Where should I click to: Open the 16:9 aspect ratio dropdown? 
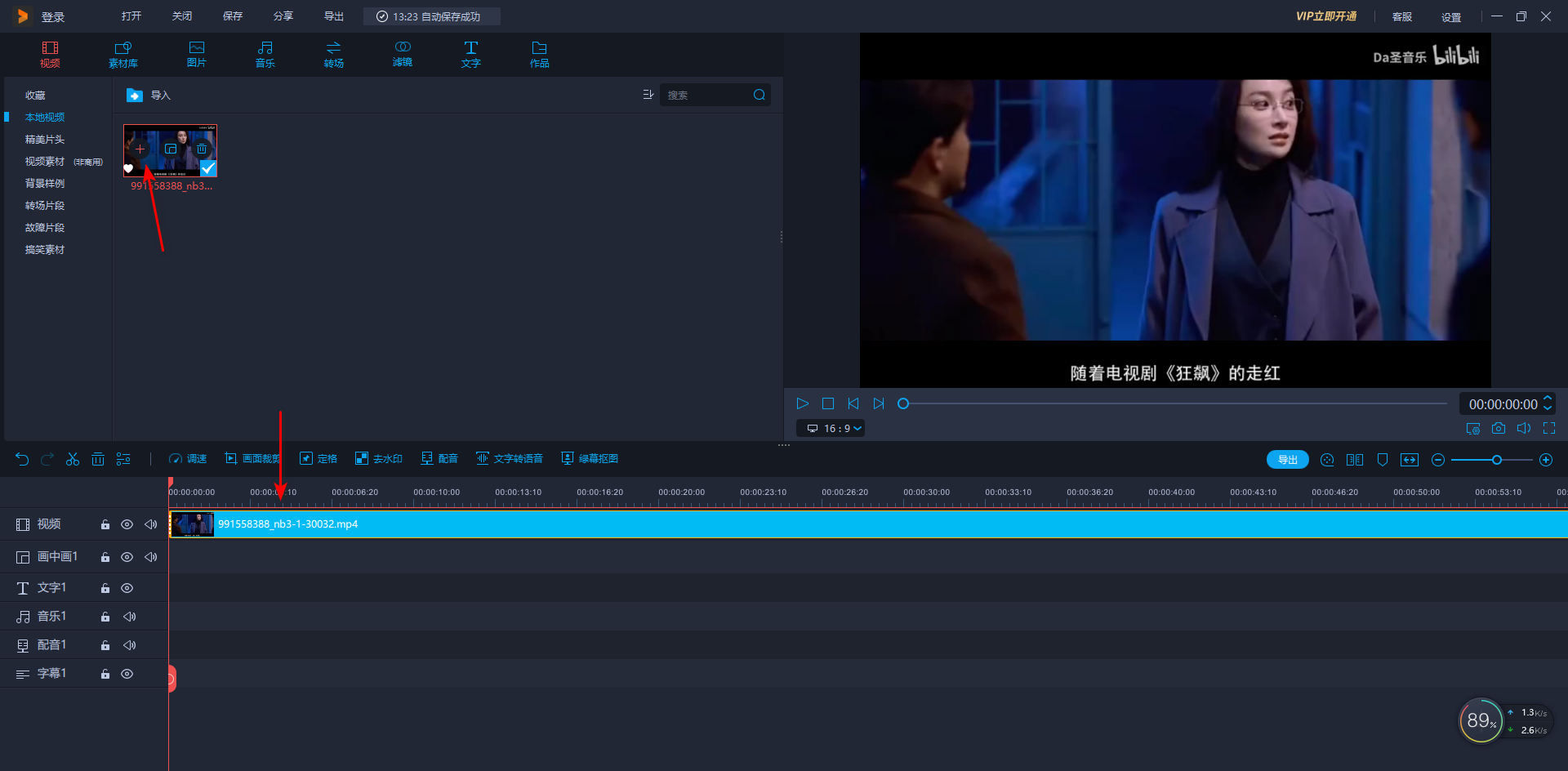coord(831,428)
